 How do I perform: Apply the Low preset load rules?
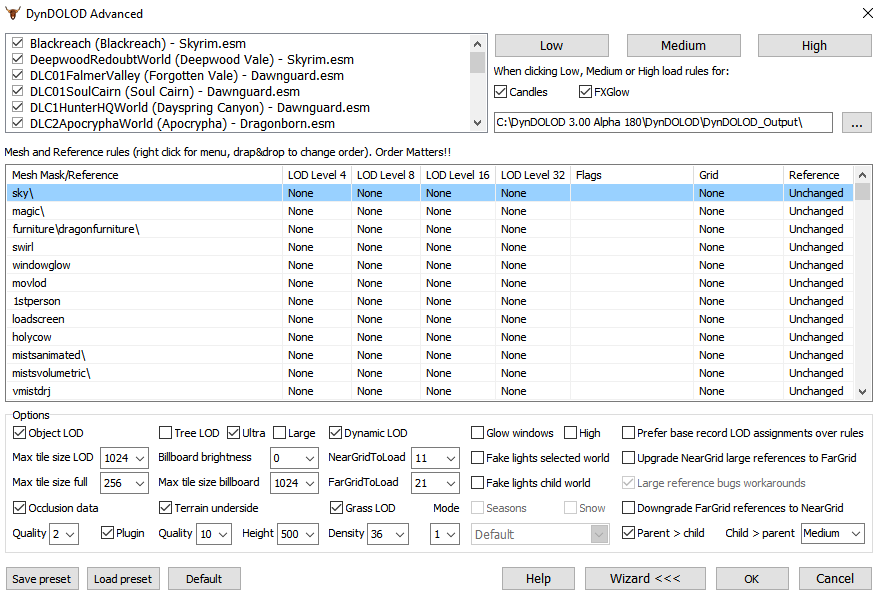click(x=551, y=45)
